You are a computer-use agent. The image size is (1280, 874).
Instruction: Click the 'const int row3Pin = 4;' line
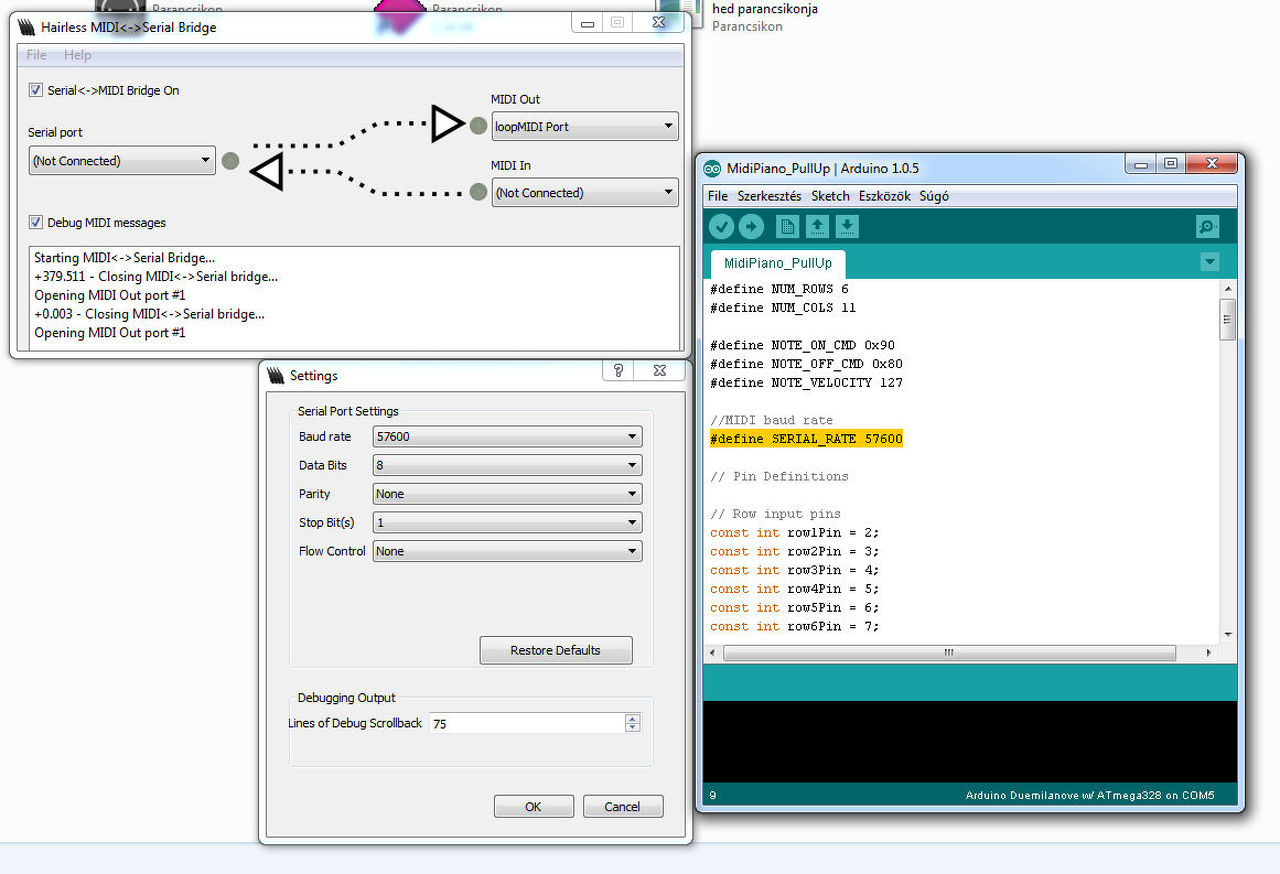(x=794, y=570)
